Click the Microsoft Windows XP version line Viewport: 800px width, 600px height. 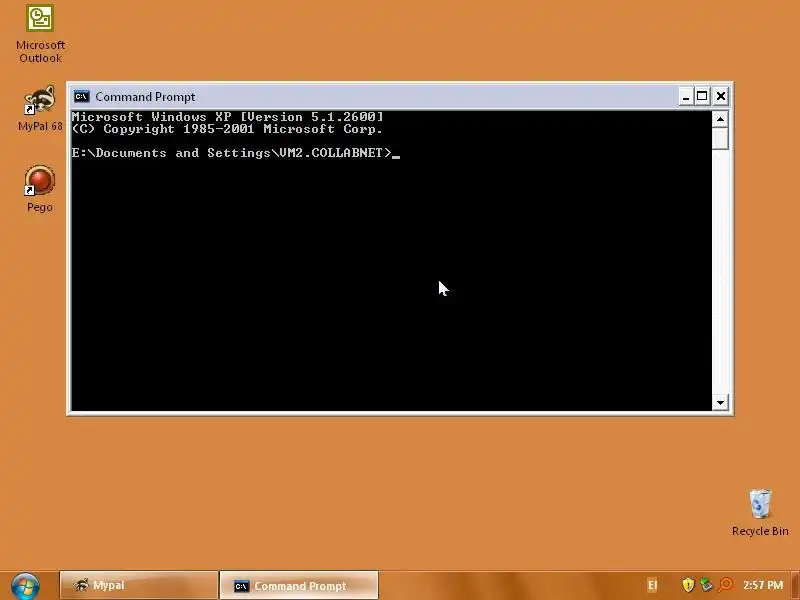coord(227,117)
